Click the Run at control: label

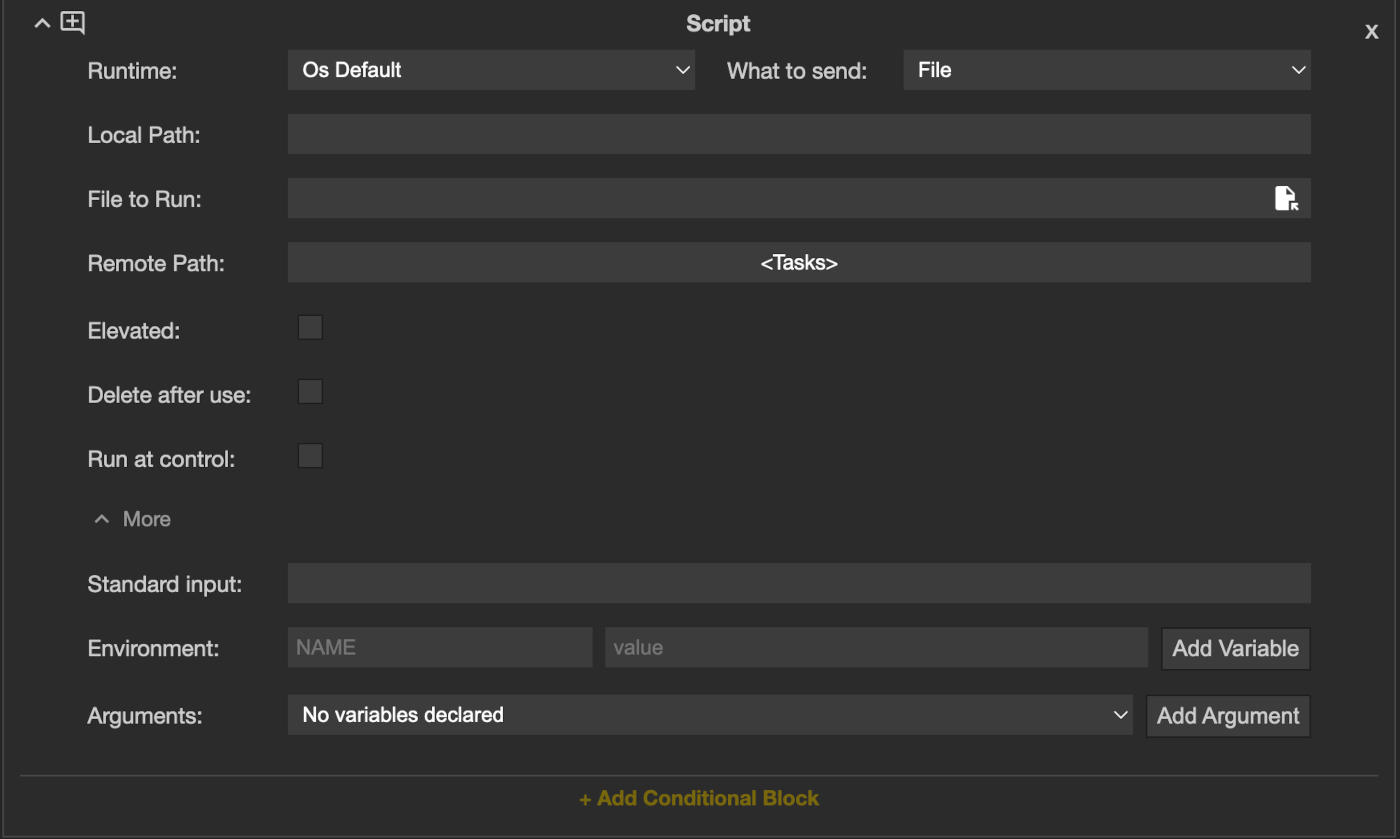[161, 459]
